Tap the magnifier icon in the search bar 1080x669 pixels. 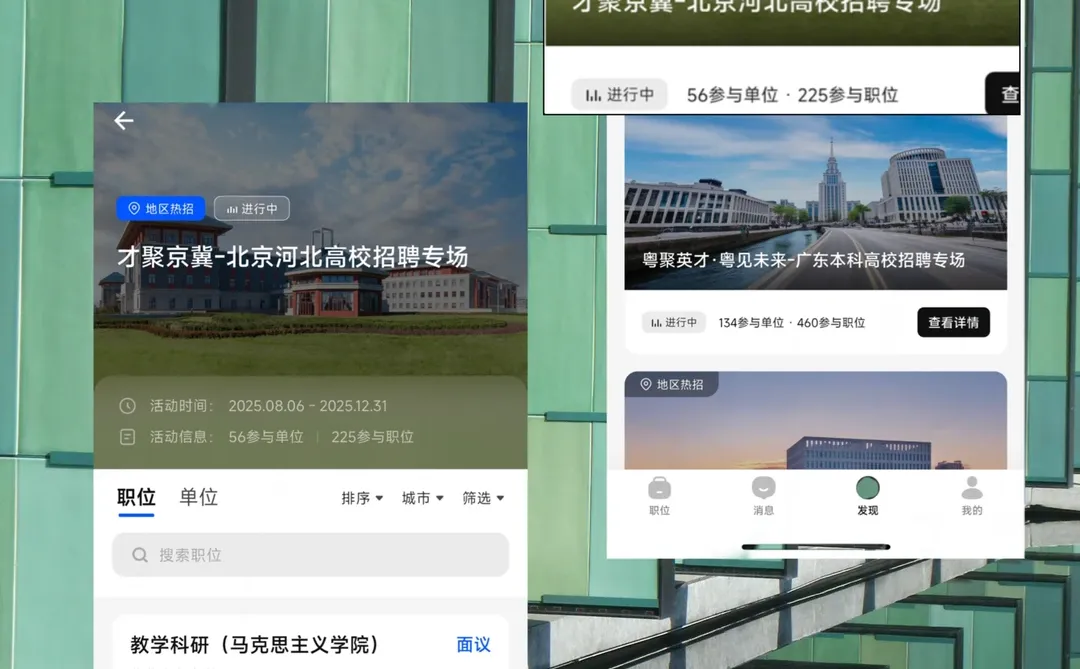140,555
